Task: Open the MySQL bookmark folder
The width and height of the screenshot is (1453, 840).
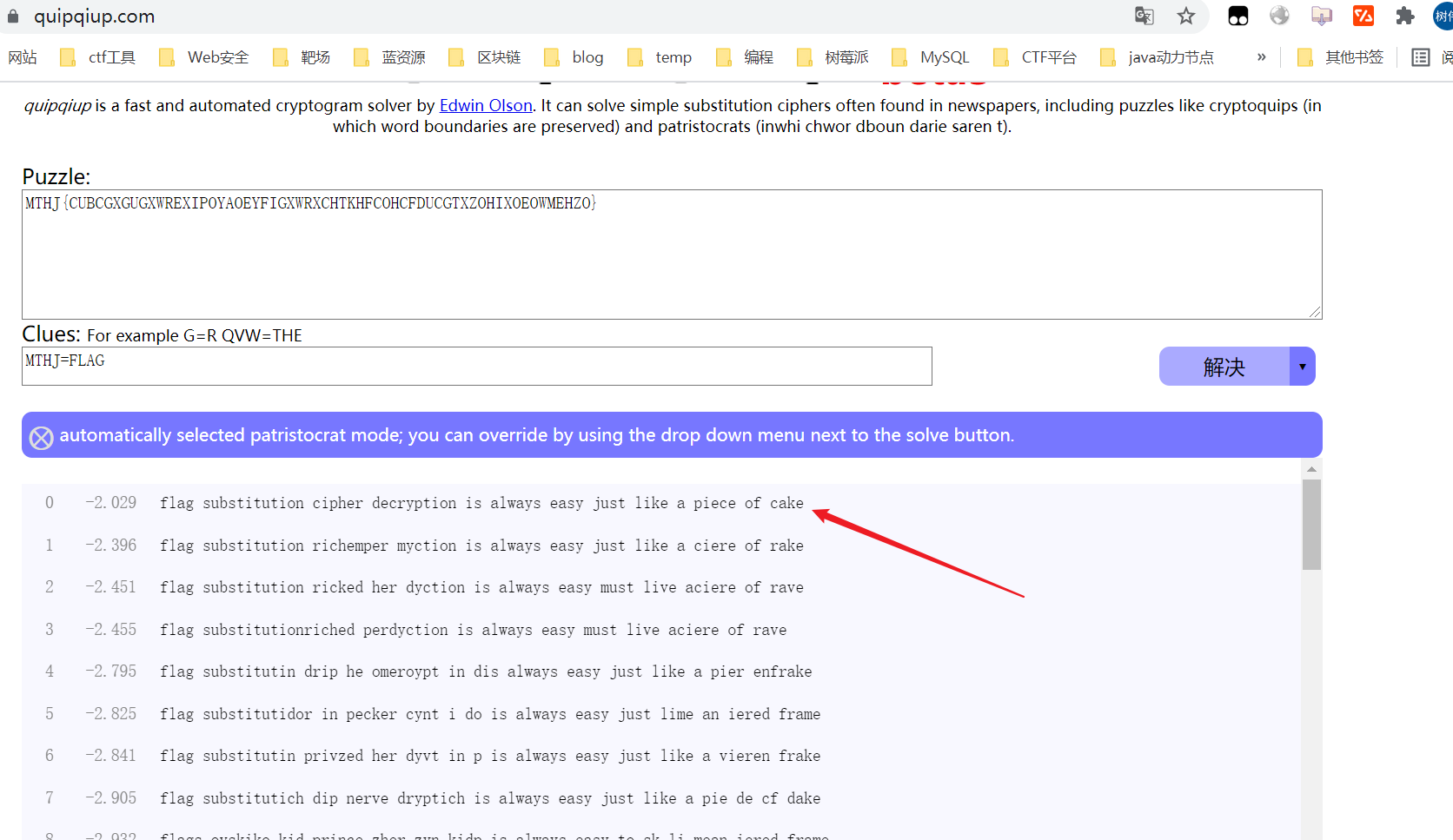Action: [x=931, y=57]
